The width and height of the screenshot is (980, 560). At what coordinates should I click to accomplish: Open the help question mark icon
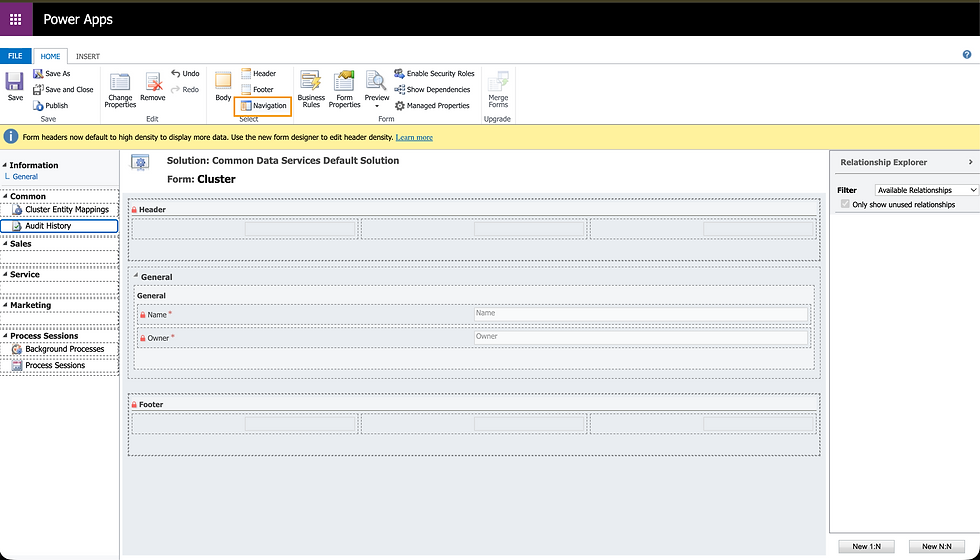(x=967, y=55)
